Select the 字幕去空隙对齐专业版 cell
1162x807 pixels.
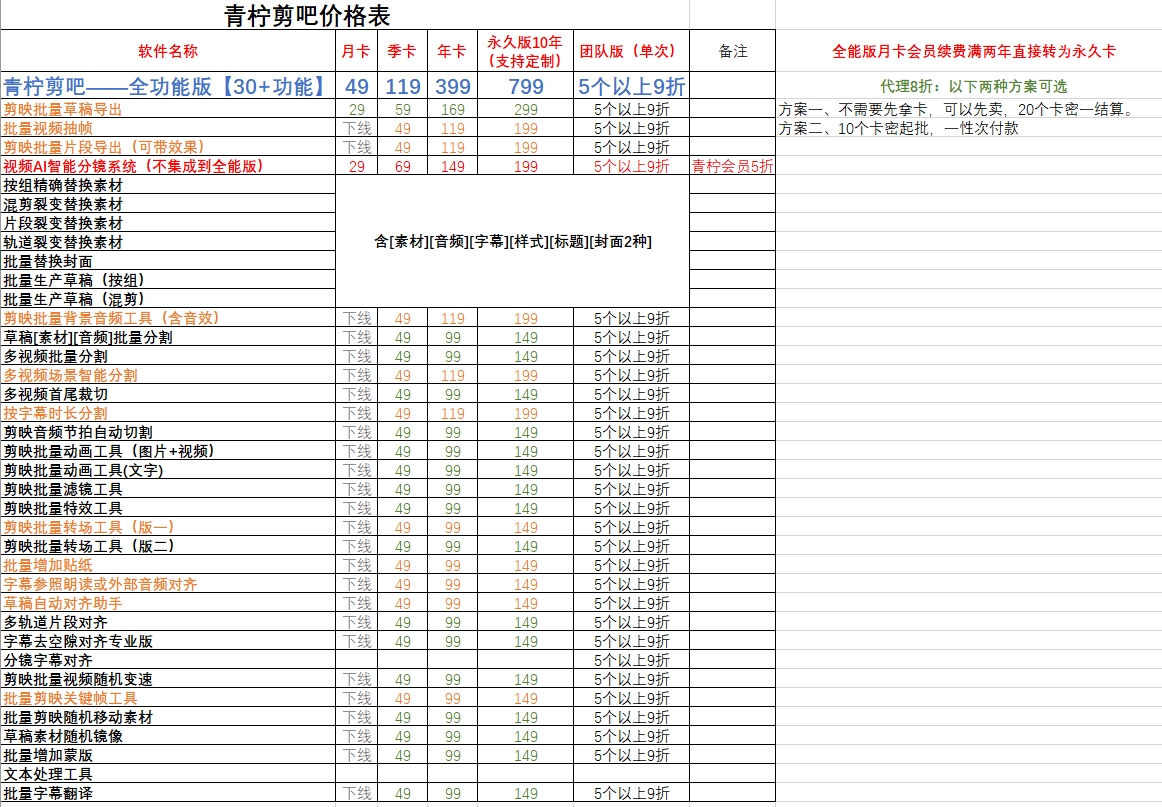168,642
